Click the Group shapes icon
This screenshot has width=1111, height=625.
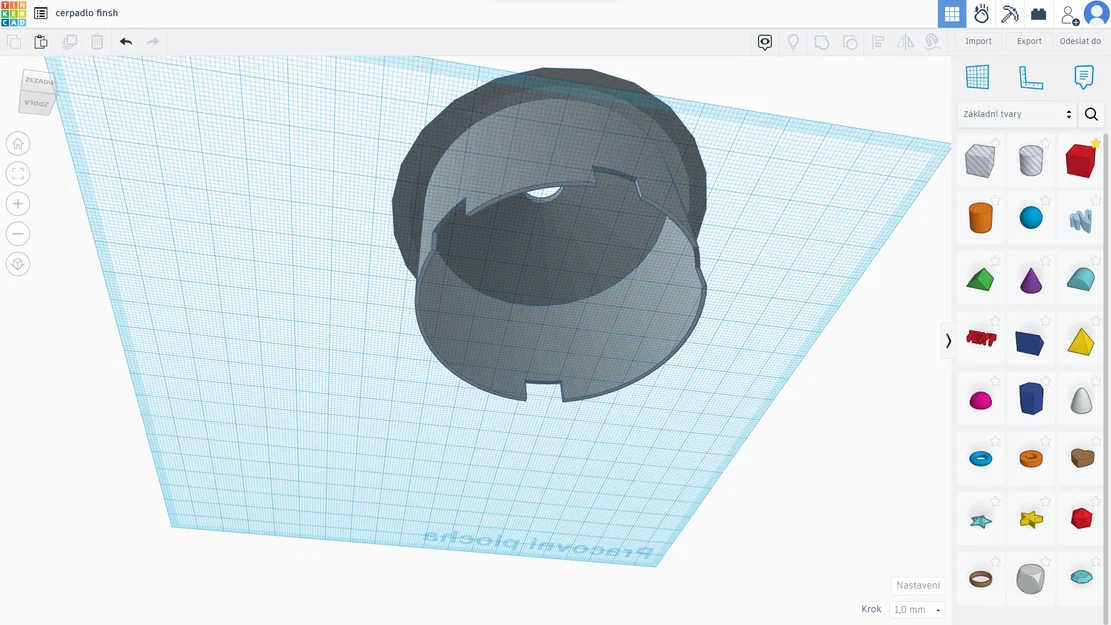[822, 43]
